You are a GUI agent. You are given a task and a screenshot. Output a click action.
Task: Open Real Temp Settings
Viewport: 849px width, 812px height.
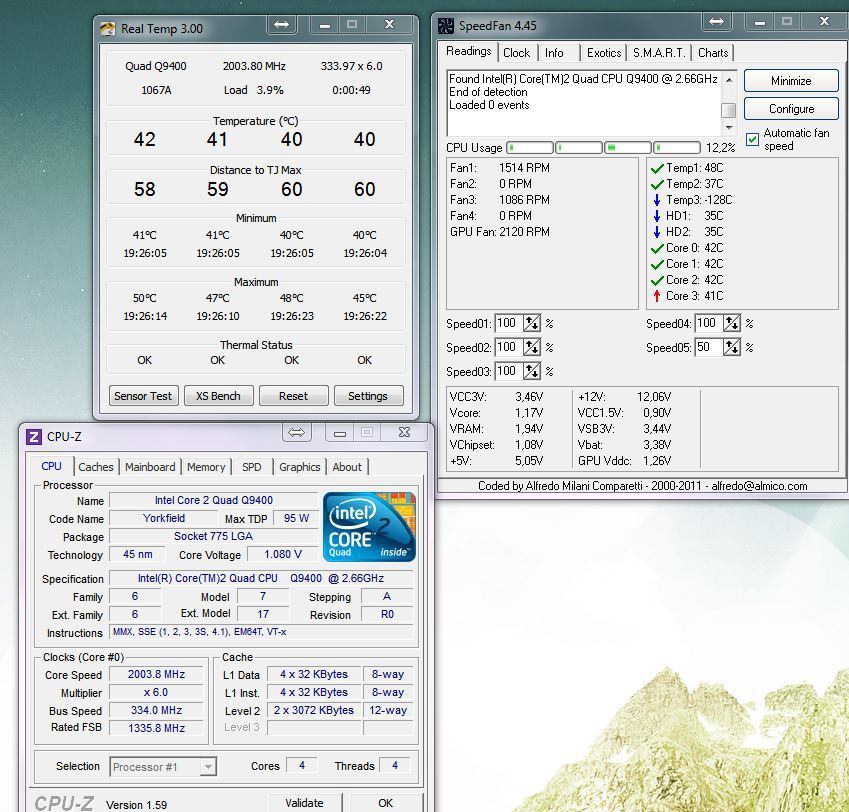tap(368, 396)
